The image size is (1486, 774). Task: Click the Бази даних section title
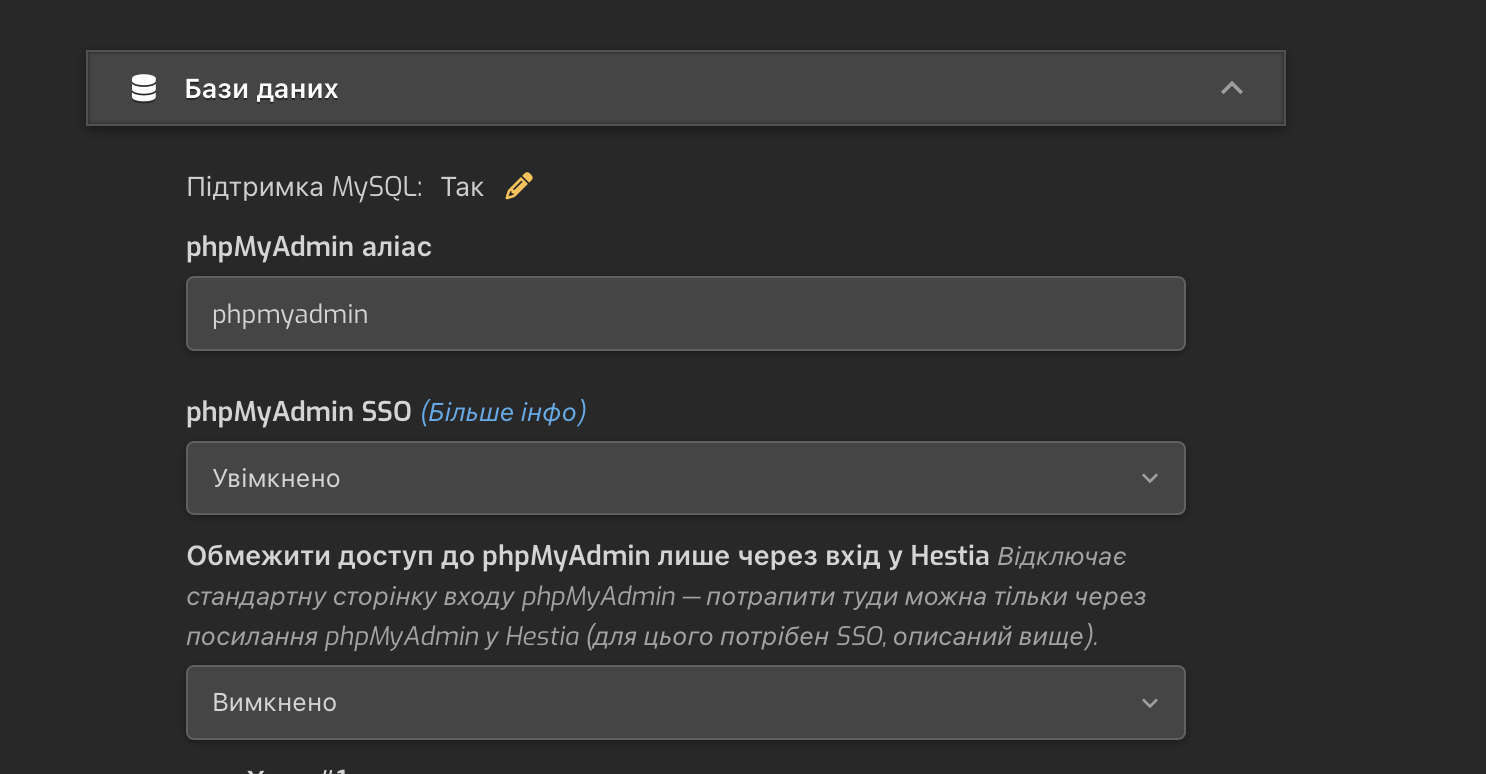pos(262,89)
